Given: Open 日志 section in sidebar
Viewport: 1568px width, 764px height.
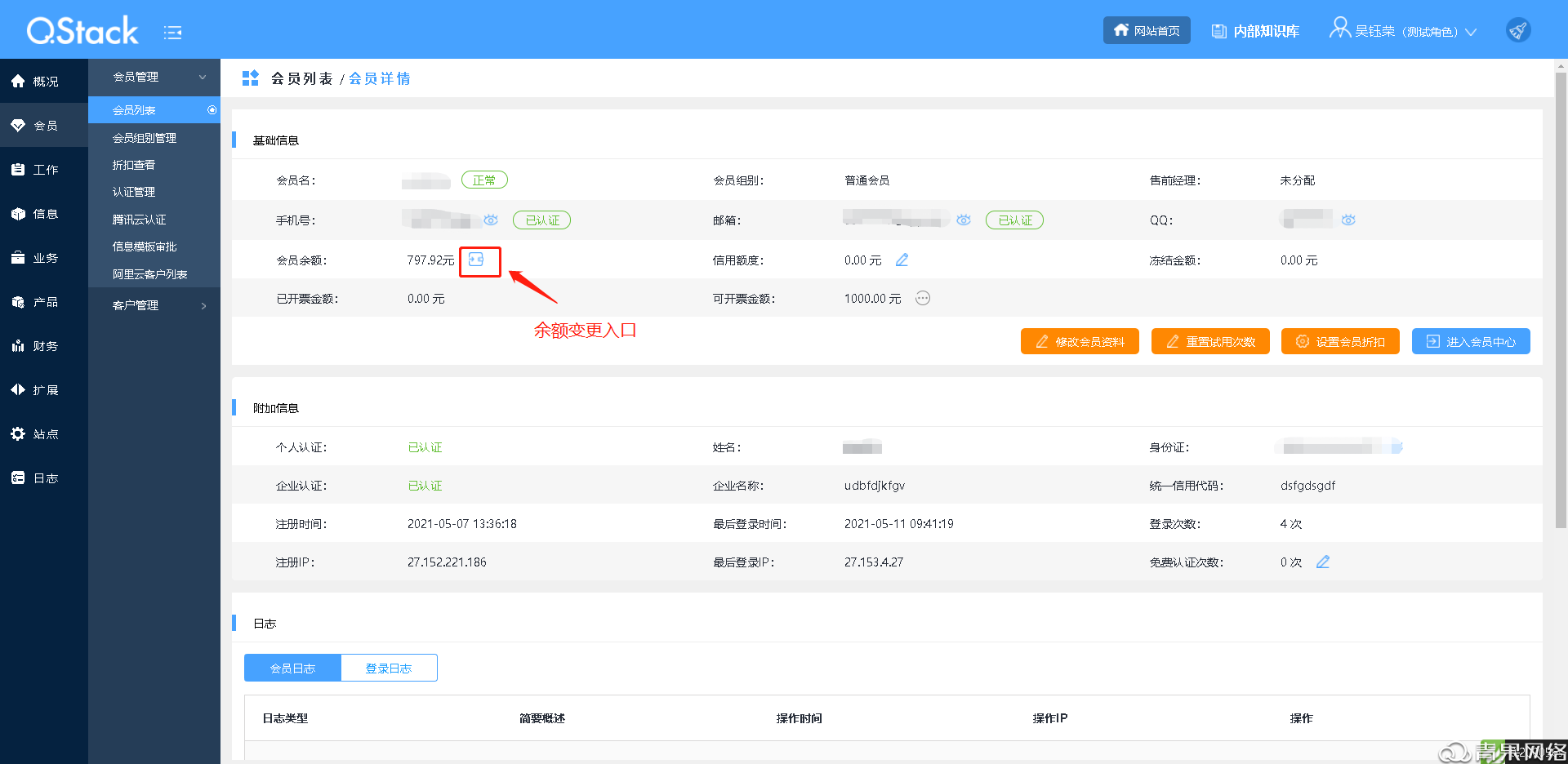Looking at the screenshot, I should [x=44, y=477].
